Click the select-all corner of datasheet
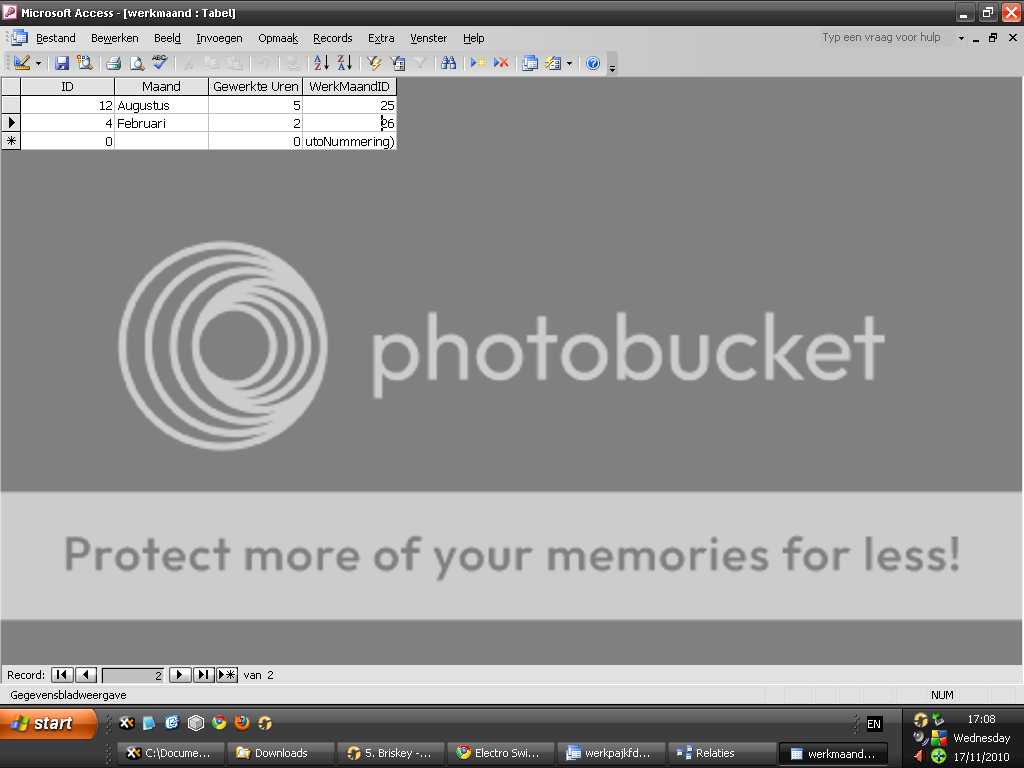The image size is (1024, 768). tap(10, 86)
